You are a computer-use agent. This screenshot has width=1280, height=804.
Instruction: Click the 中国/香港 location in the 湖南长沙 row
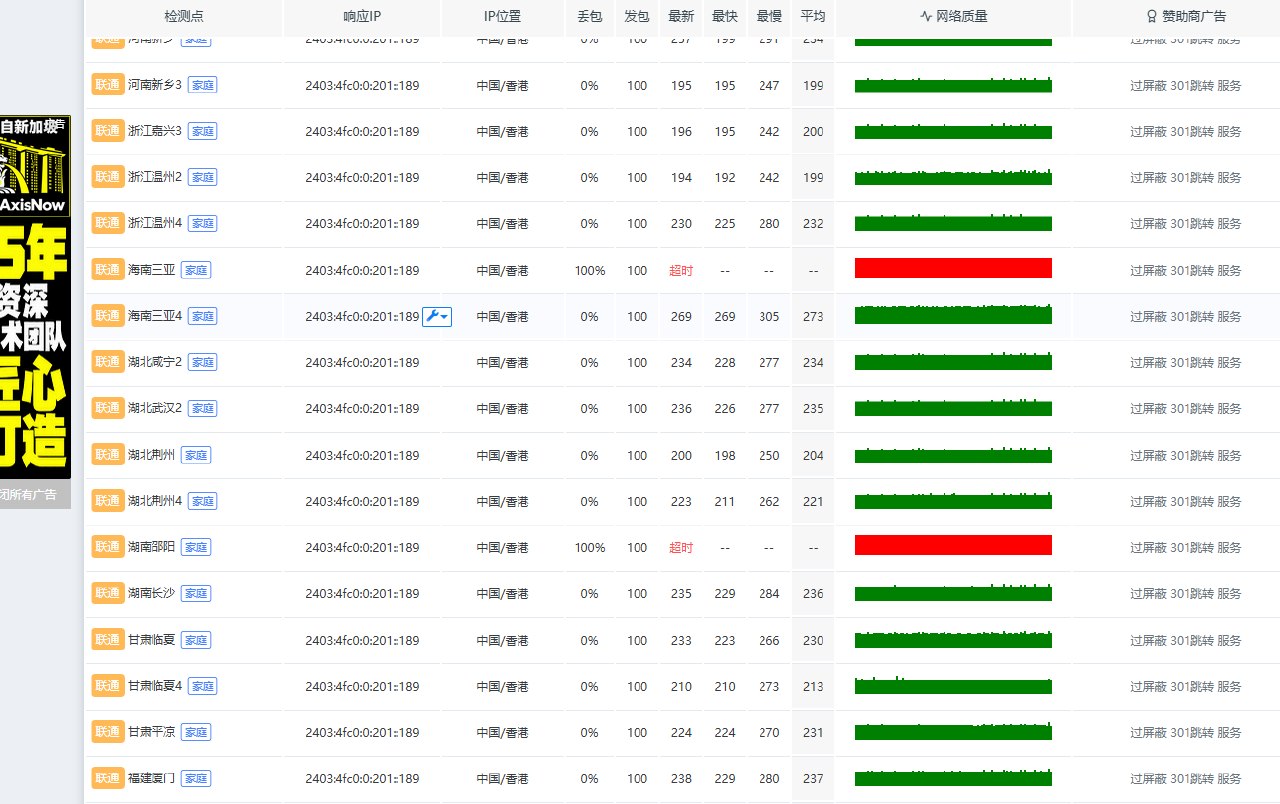point(502,593)
